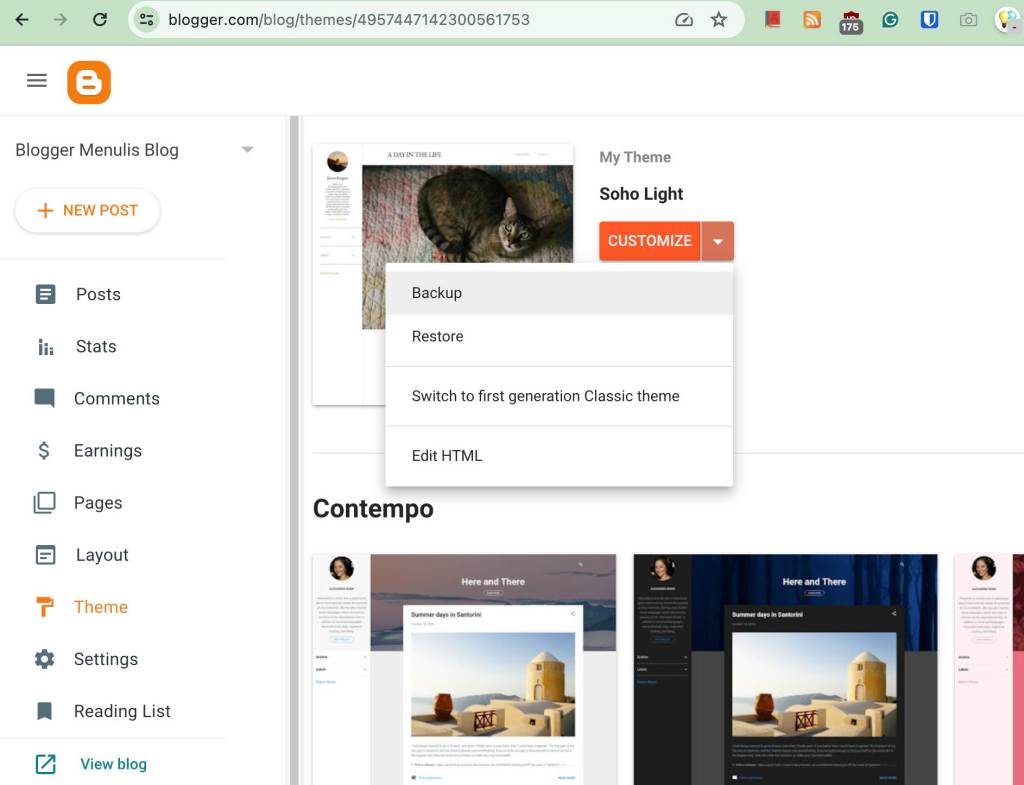Reload the Blogger themes page

pyautogui.click(x=99, y=20)
